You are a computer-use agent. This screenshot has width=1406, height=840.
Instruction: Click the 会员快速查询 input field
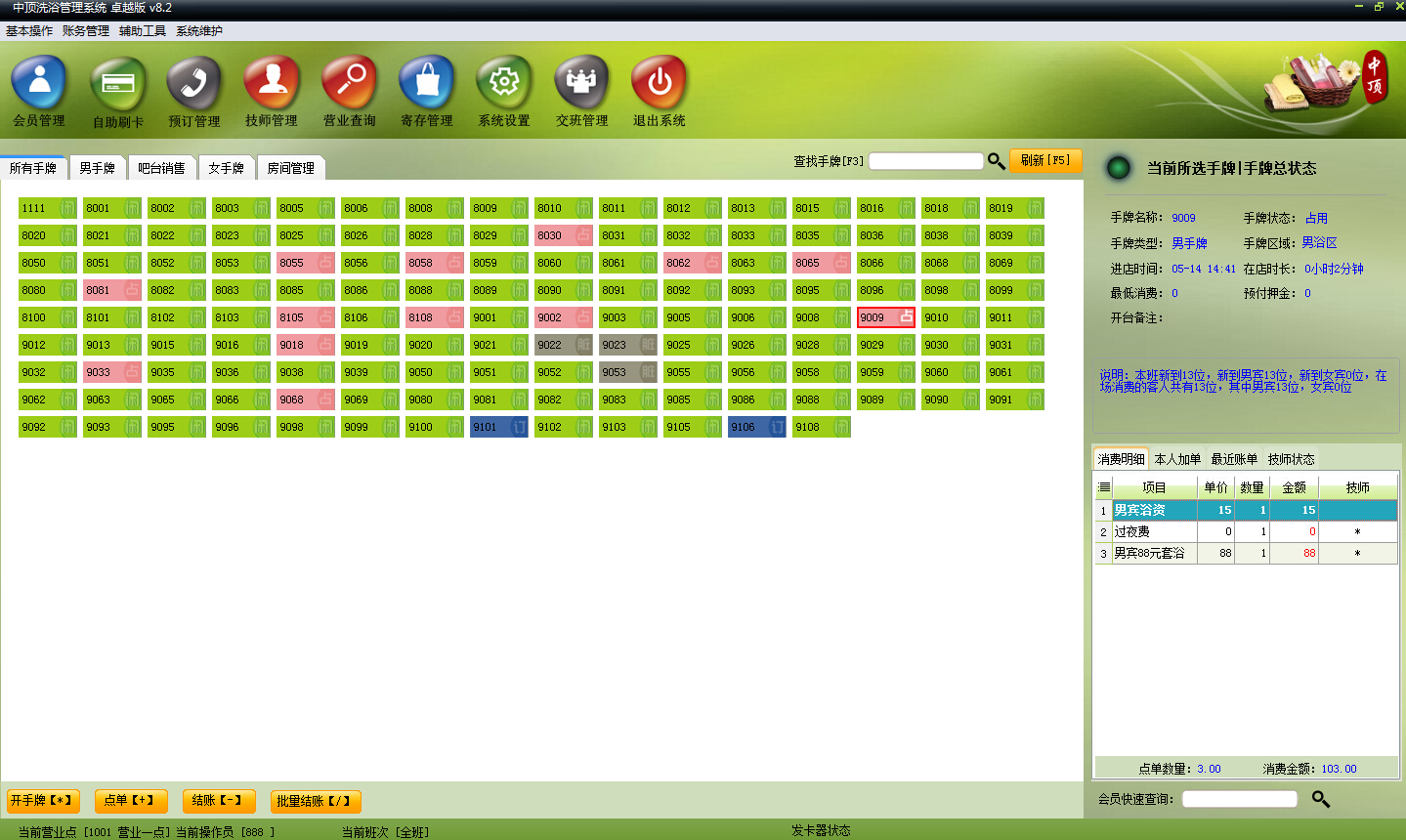[1239, 799]
